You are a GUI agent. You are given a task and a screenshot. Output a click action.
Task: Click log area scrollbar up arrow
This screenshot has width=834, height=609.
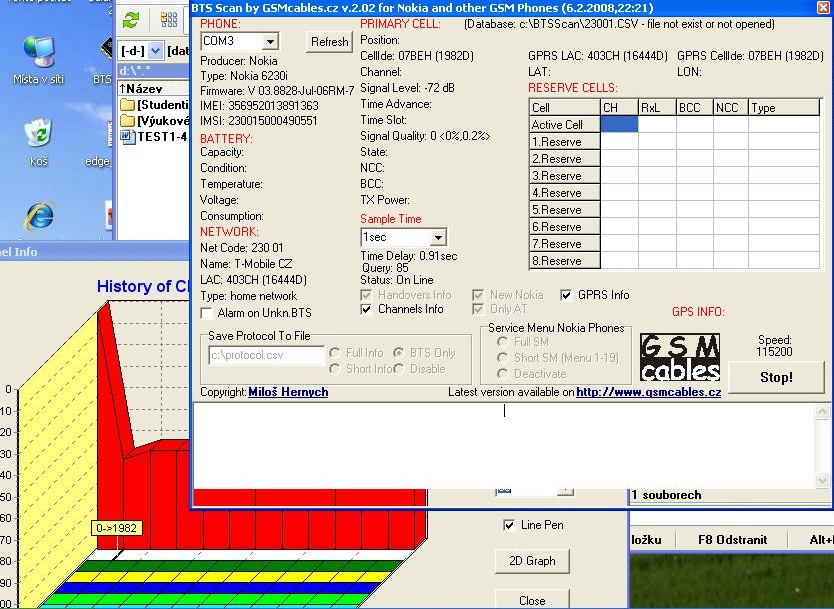pyautogui.click(x=822, y=411)
